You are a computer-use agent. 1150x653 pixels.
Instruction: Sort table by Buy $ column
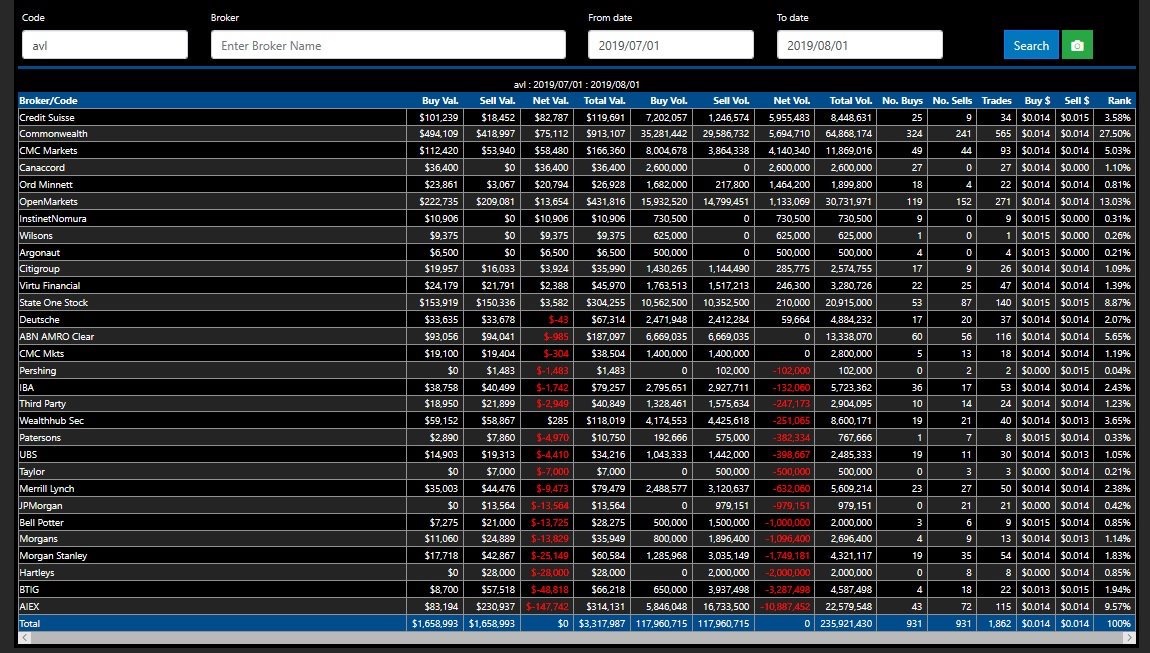click(1037, 101)
